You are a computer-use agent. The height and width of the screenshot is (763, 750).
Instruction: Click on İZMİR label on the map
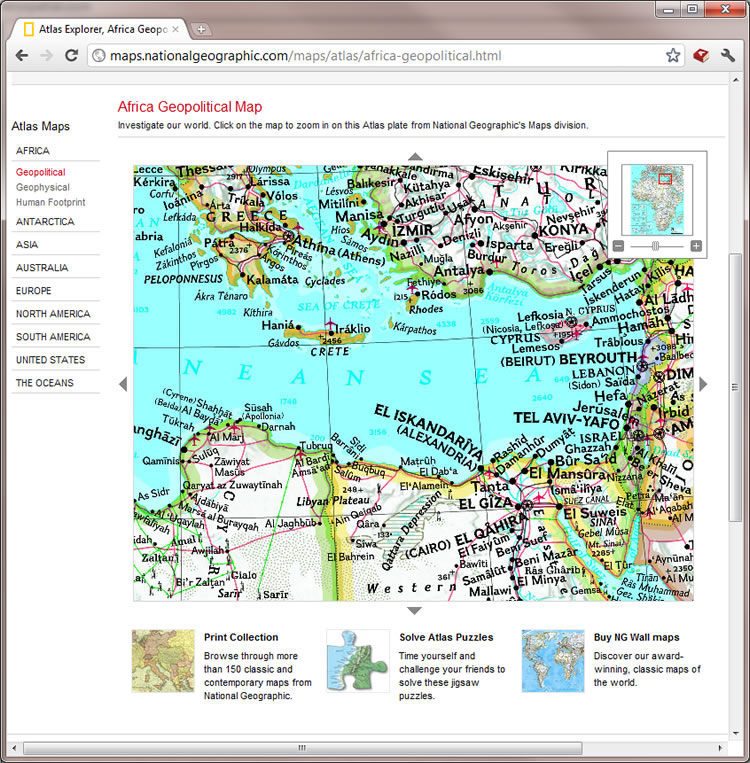tap(413, 230)
